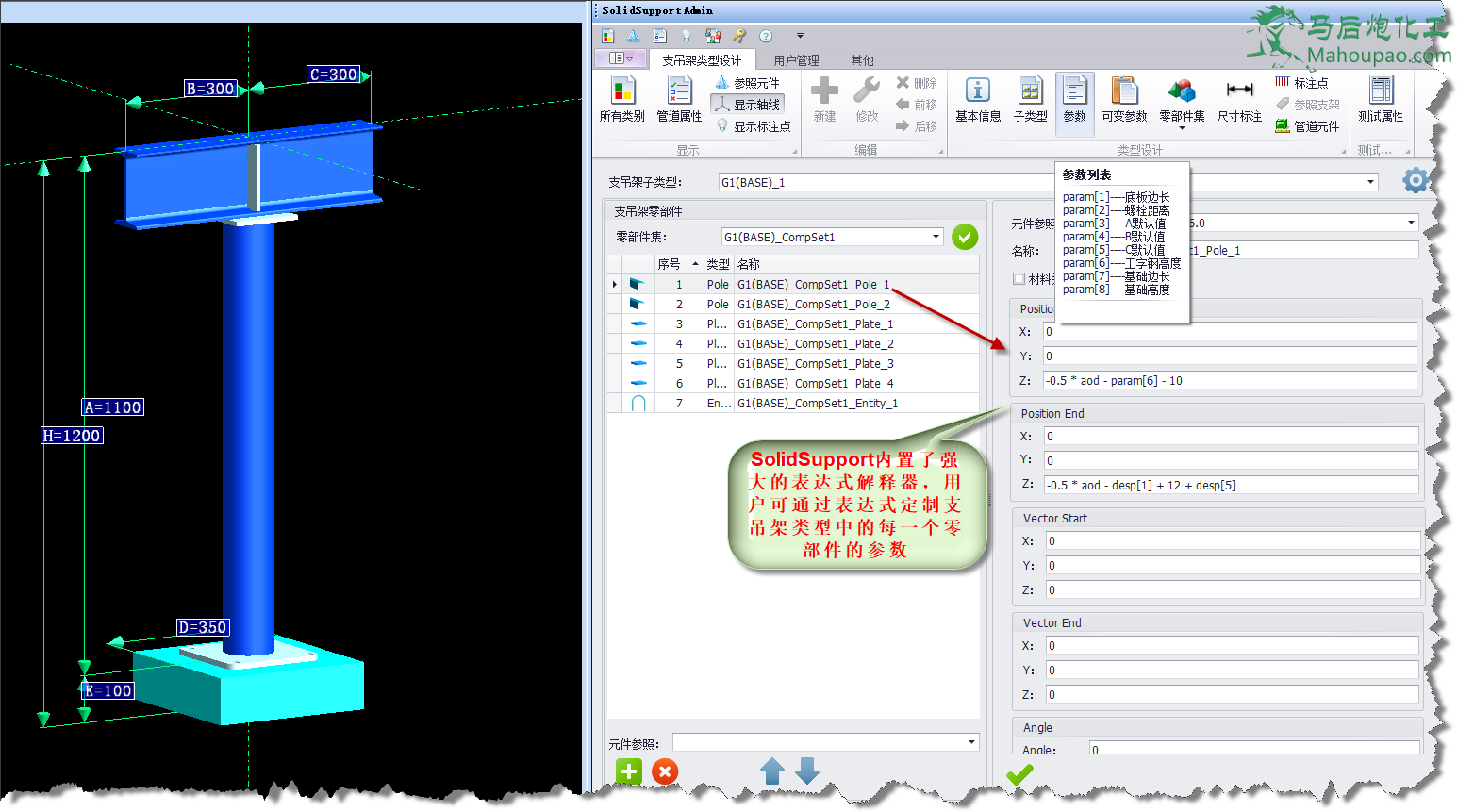Click the help question mark in quick toolbar

coord(766,36)
